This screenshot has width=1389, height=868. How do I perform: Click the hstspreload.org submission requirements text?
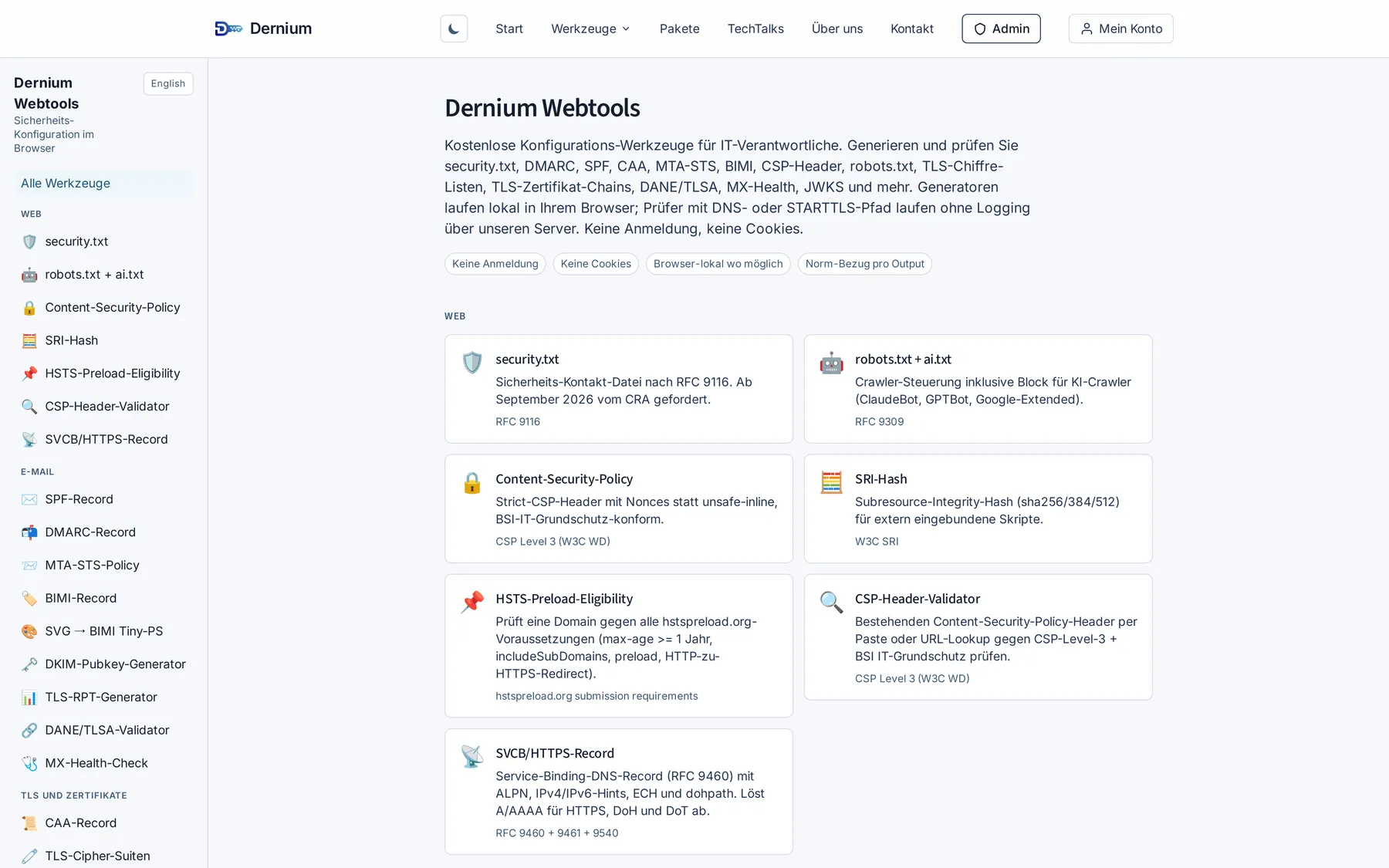596,696
